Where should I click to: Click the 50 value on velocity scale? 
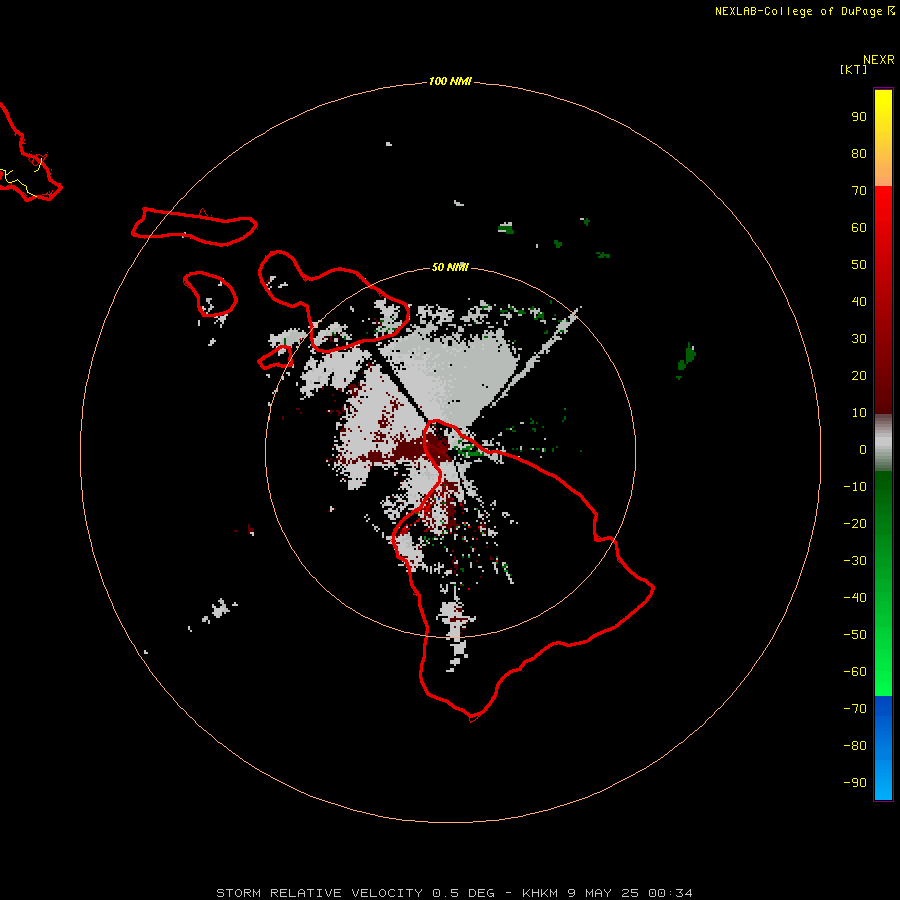click(x=859, y=265)
